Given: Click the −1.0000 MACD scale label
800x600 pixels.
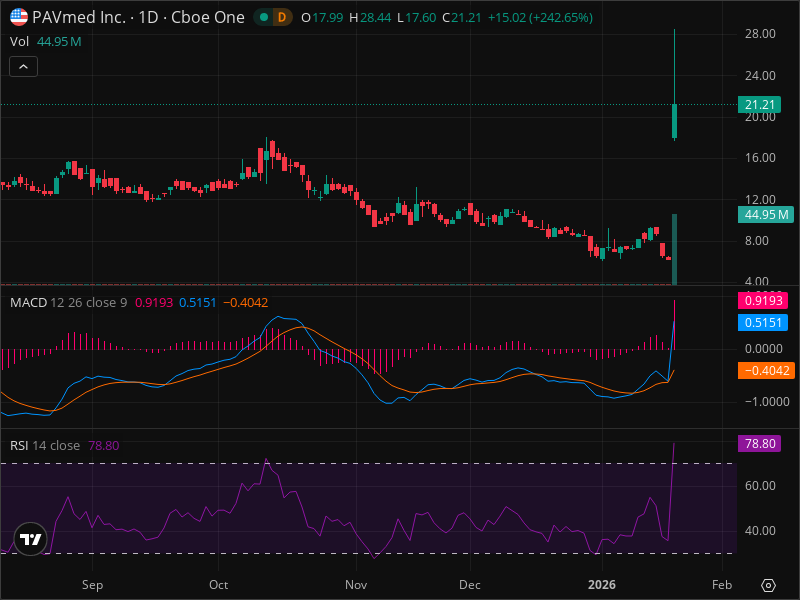Looking at the screenshot, I should (x=767, y=402).
